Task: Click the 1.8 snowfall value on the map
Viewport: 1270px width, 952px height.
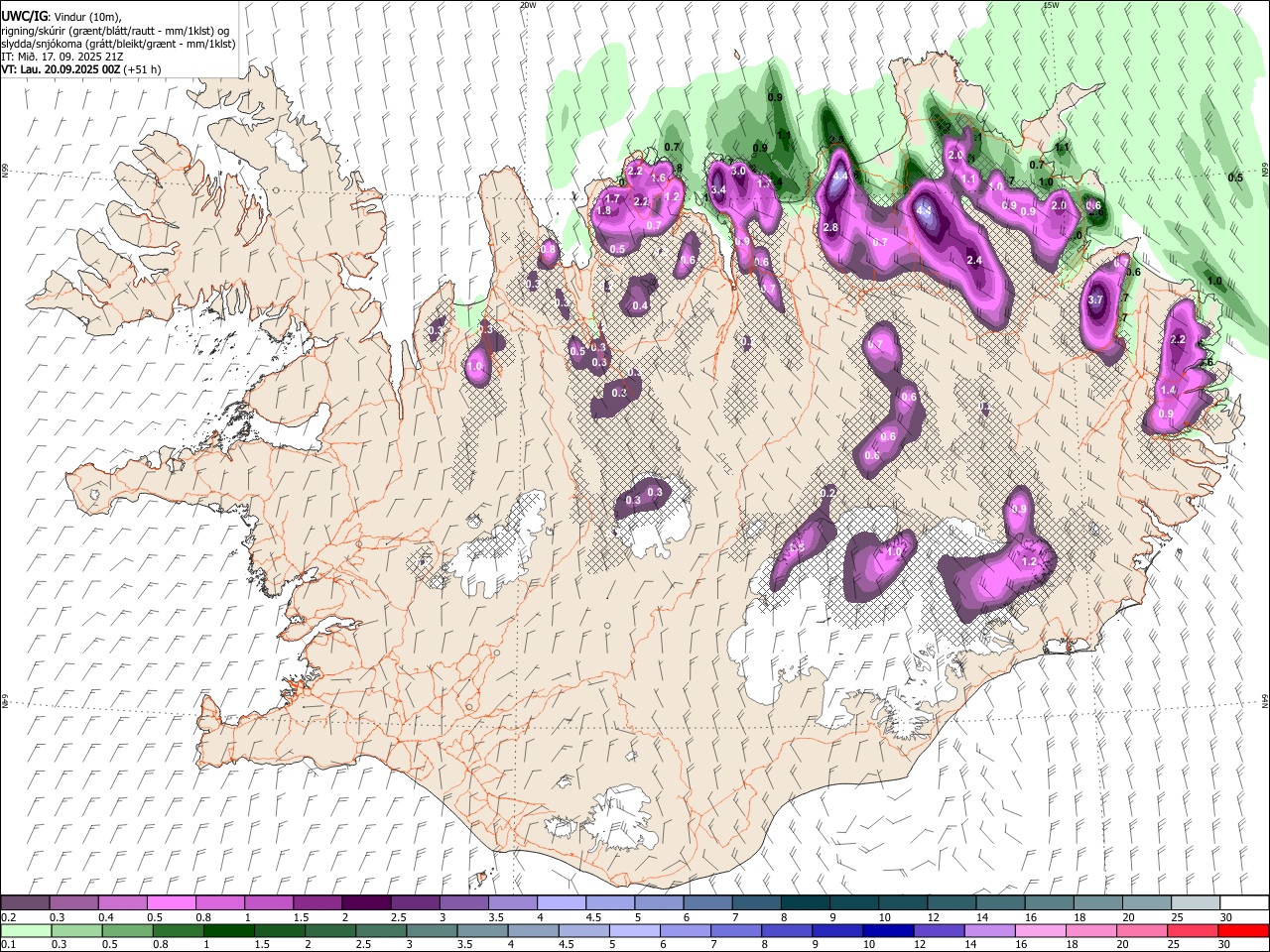Action: click(x=603, y=210)
